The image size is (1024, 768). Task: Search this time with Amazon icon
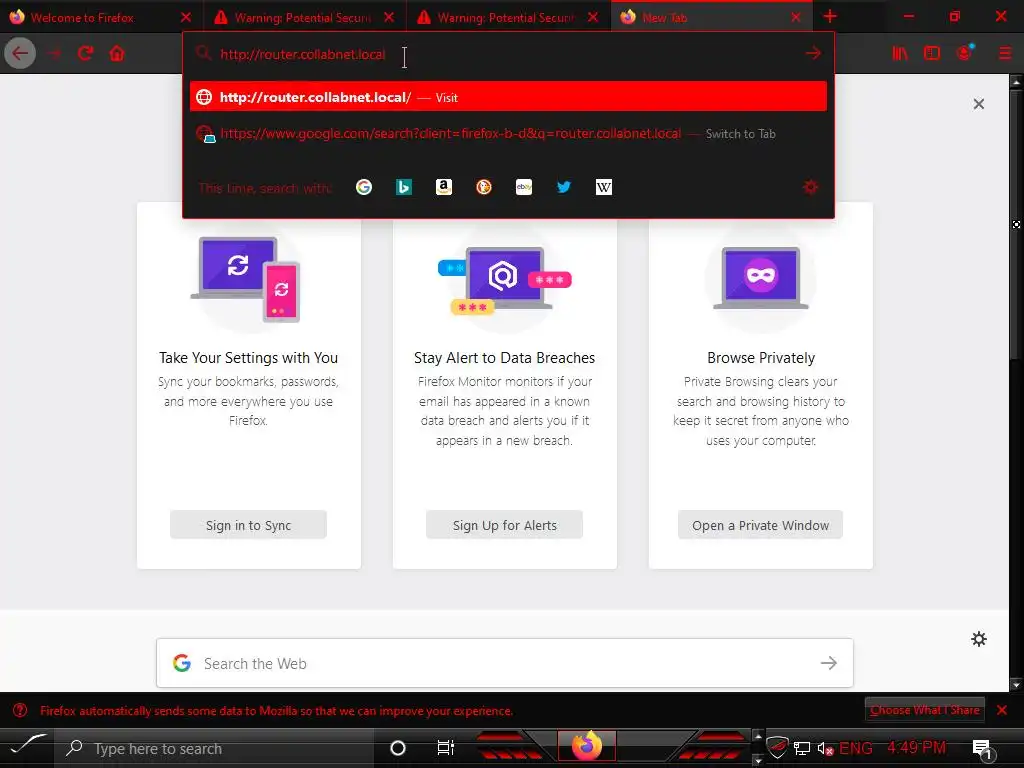443,187
